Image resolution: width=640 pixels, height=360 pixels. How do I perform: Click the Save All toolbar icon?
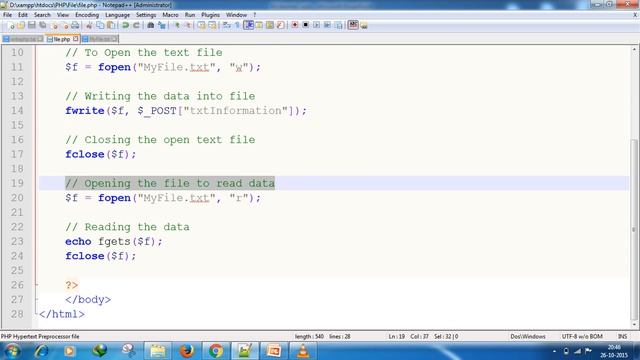(x=42, y=25)
